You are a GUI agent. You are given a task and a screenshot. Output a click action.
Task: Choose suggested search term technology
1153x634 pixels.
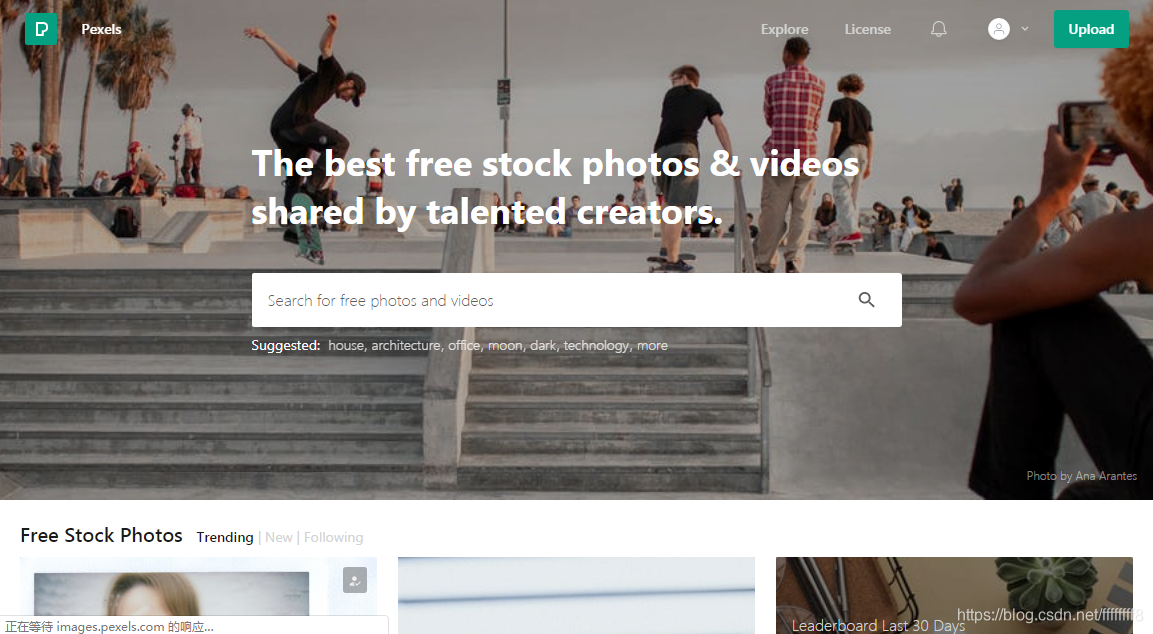click(597, 346)
